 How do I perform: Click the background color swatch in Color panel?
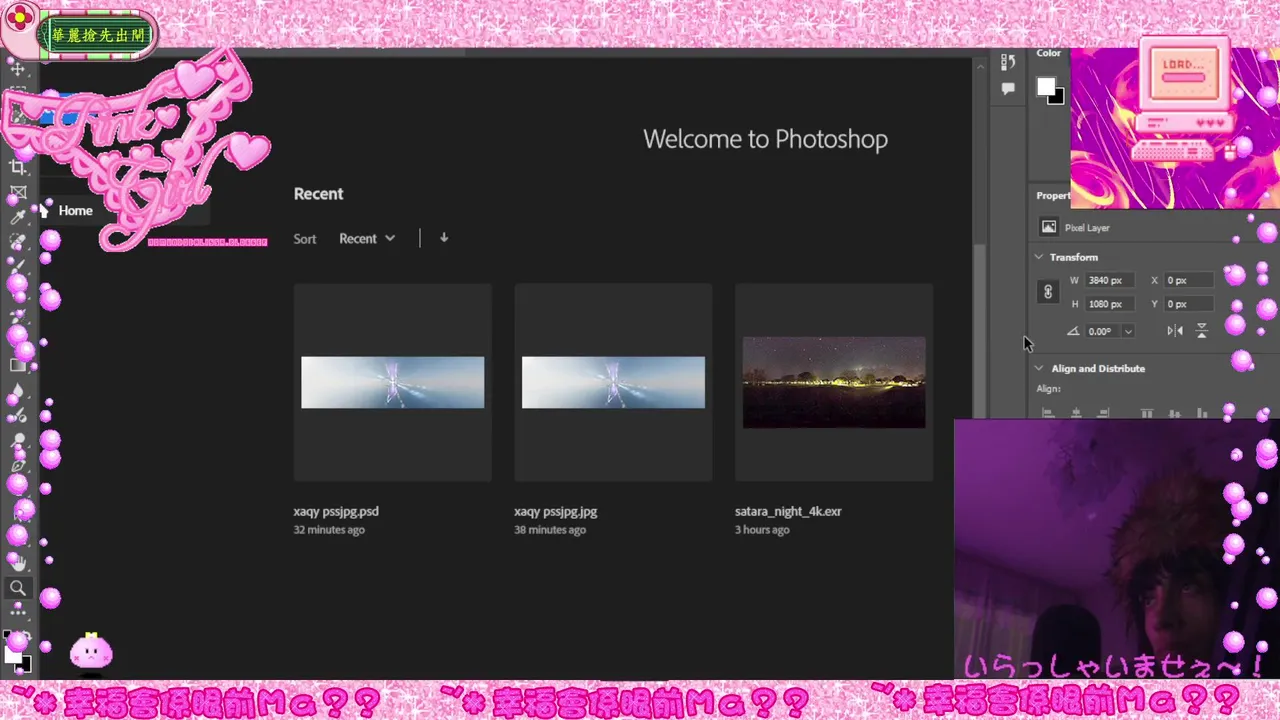coord(1058,98)
